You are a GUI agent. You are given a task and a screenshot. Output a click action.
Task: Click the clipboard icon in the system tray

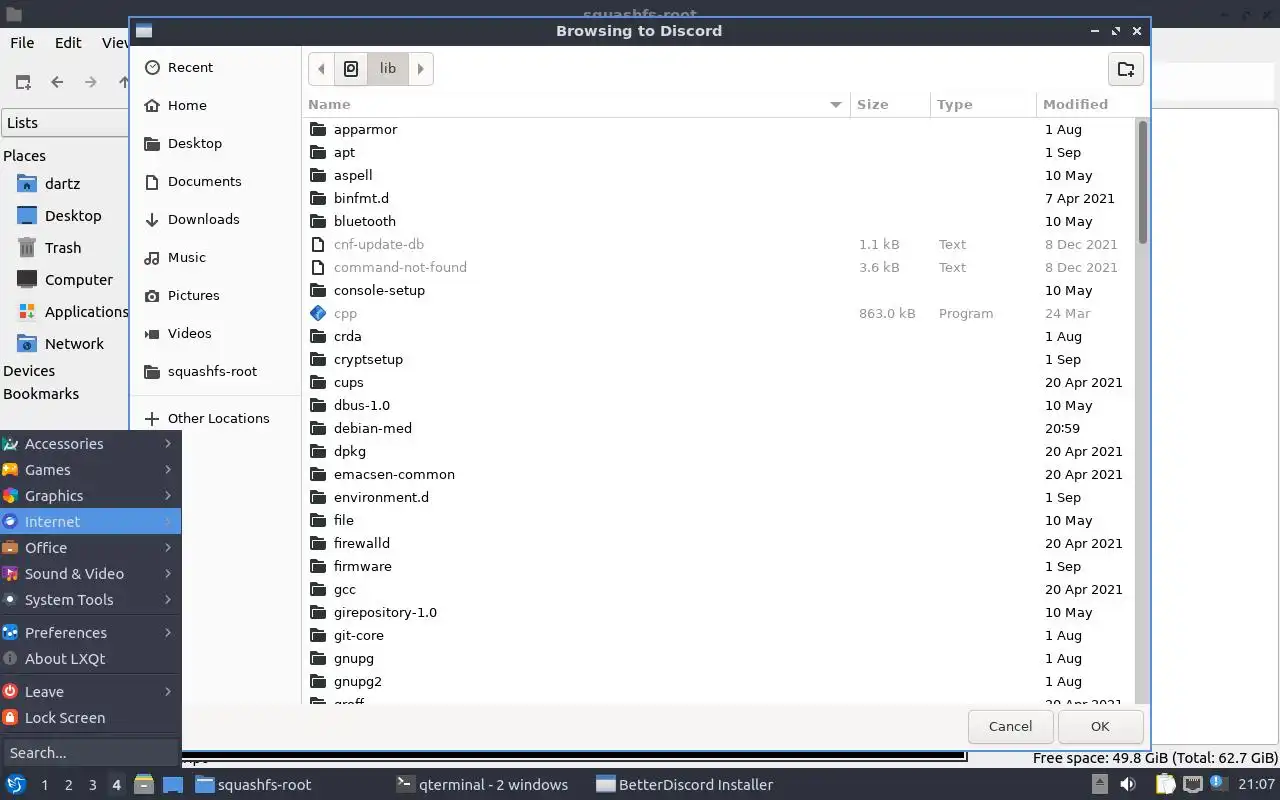pos(1164,785)
